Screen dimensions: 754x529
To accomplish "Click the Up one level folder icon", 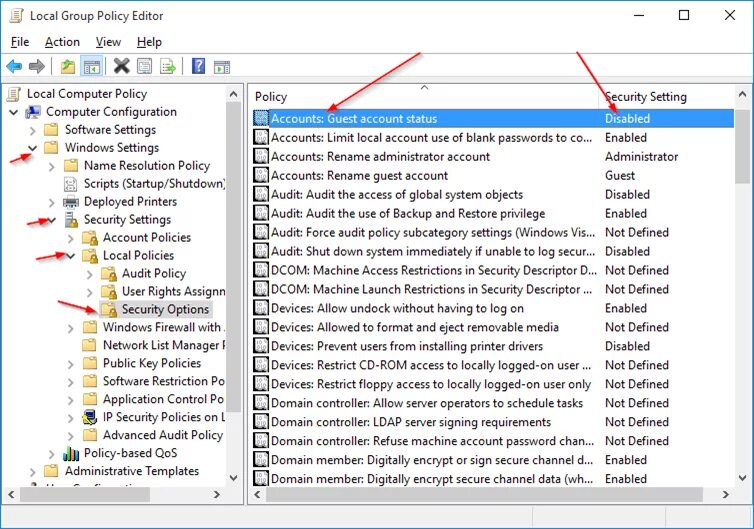I will 68,66.
